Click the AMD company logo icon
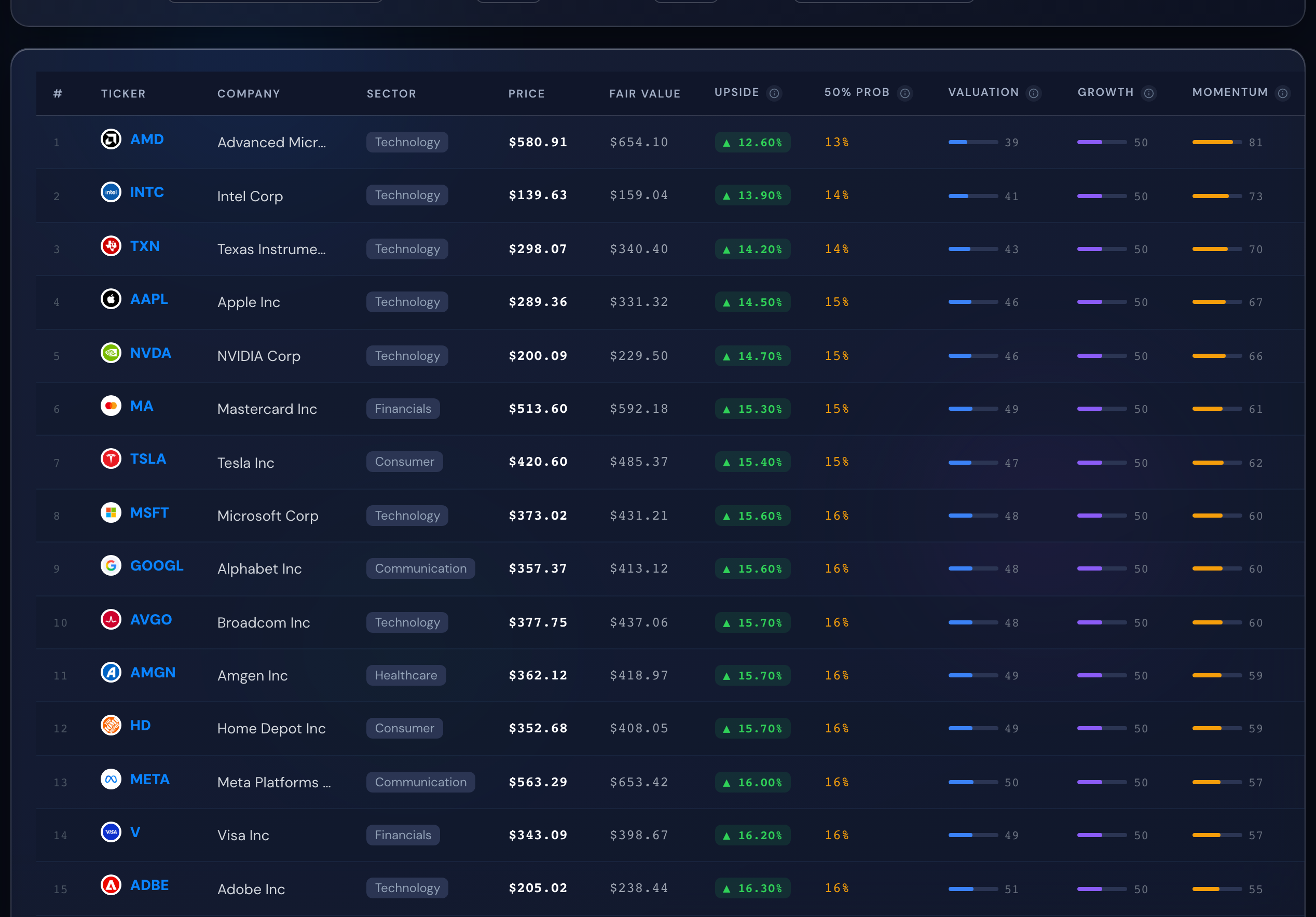The width and height of the screenshot is (1316, 917). [111, 139]
